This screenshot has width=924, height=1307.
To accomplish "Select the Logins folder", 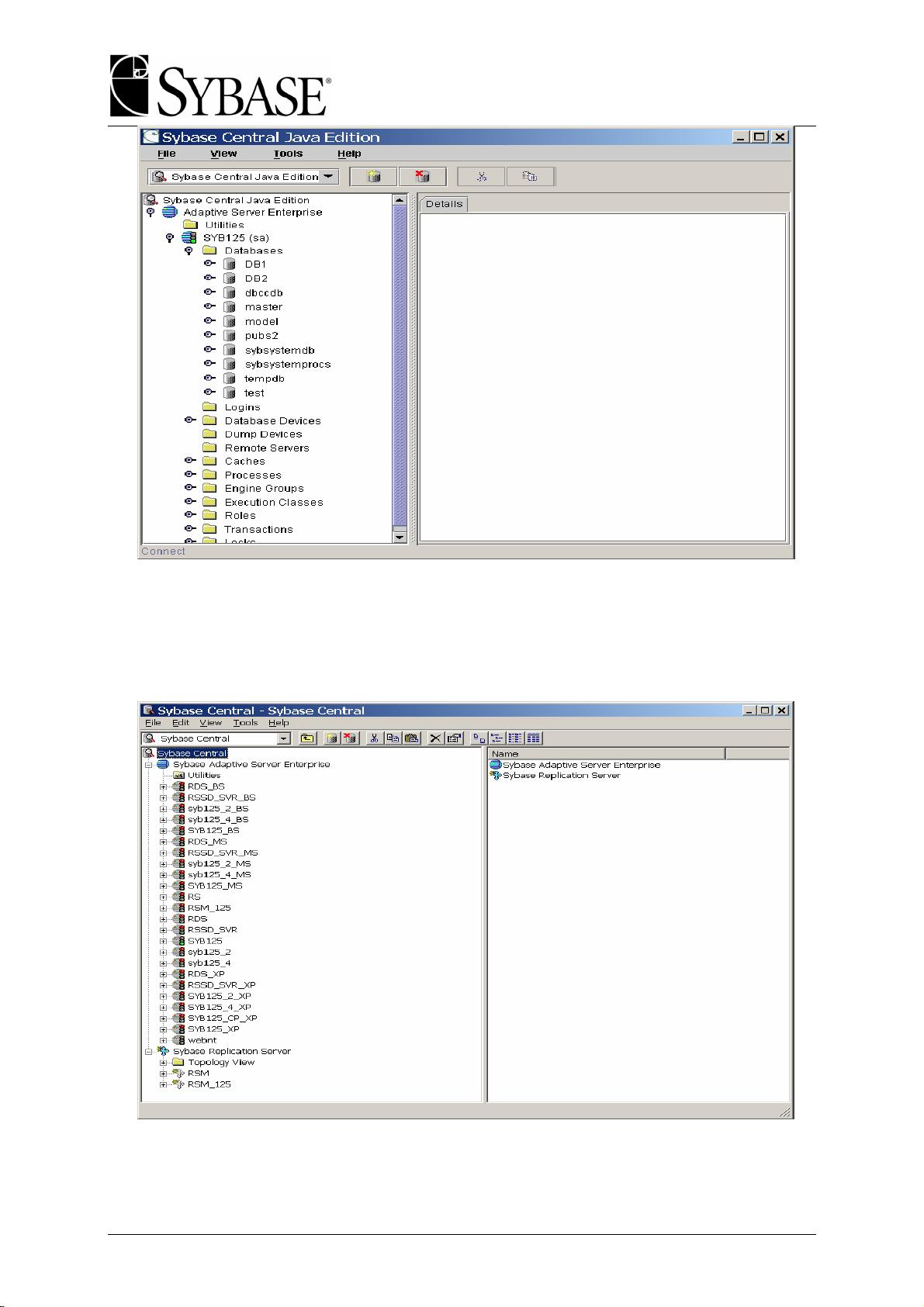I will (242, 407).
